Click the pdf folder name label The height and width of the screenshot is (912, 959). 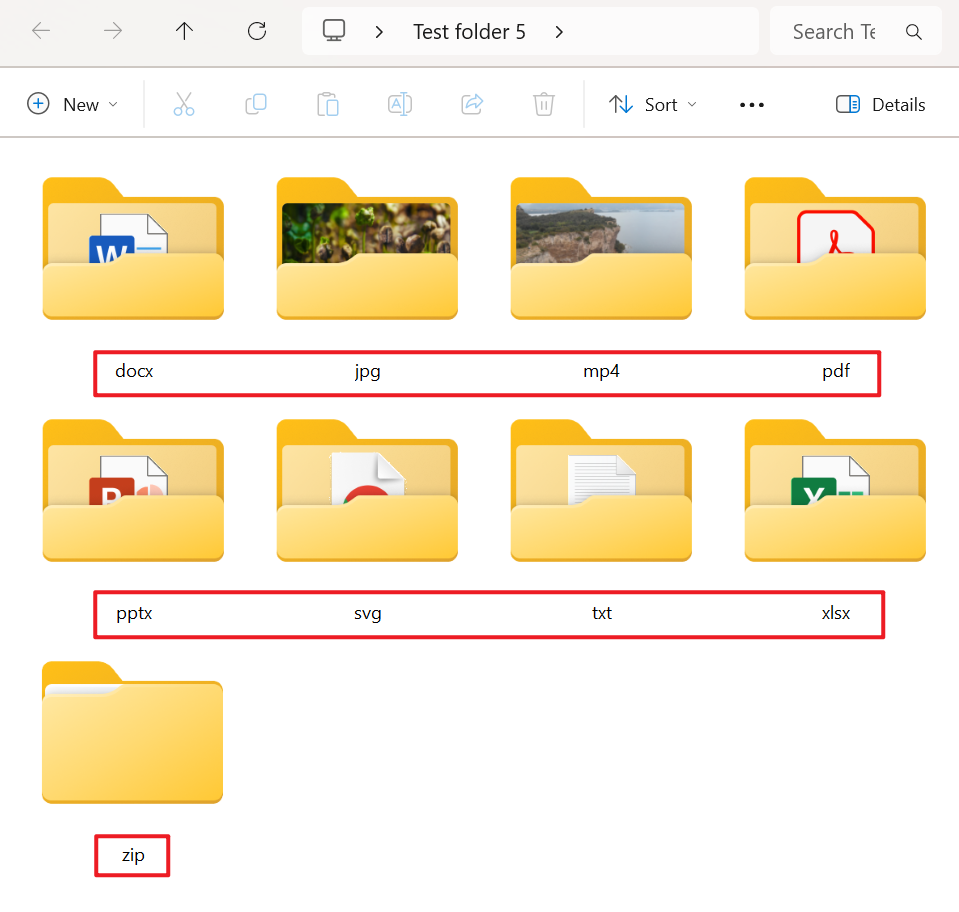pyautogui.click(x=835, y=371)
